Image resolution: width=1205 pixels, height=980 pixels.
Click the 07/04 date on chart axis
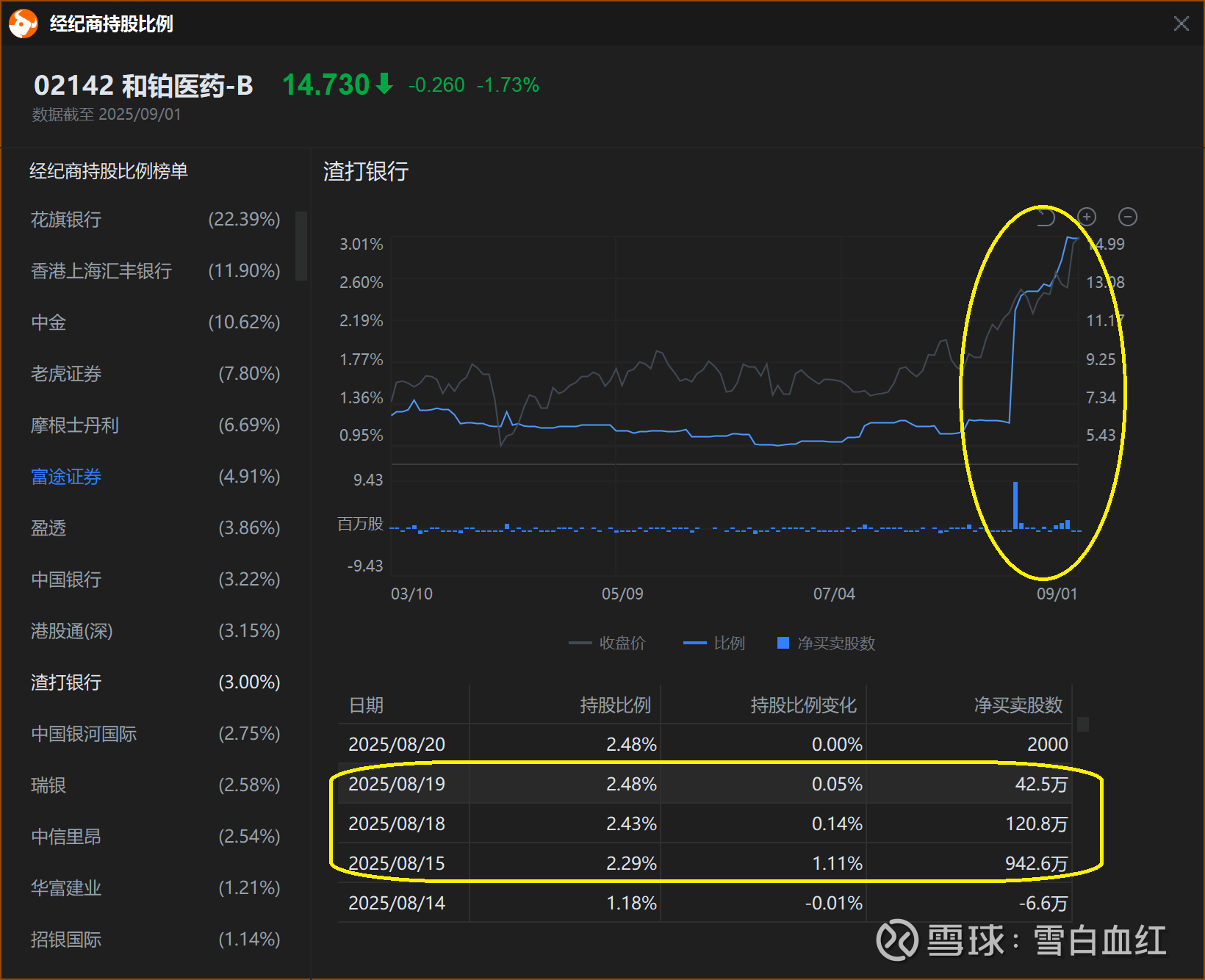coord(834,594)
